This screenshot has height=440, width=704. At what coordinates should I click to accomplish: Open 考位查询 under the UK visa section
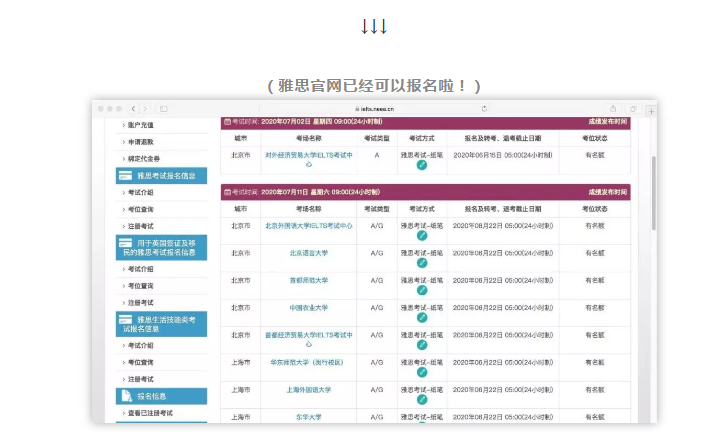point(141,286)
